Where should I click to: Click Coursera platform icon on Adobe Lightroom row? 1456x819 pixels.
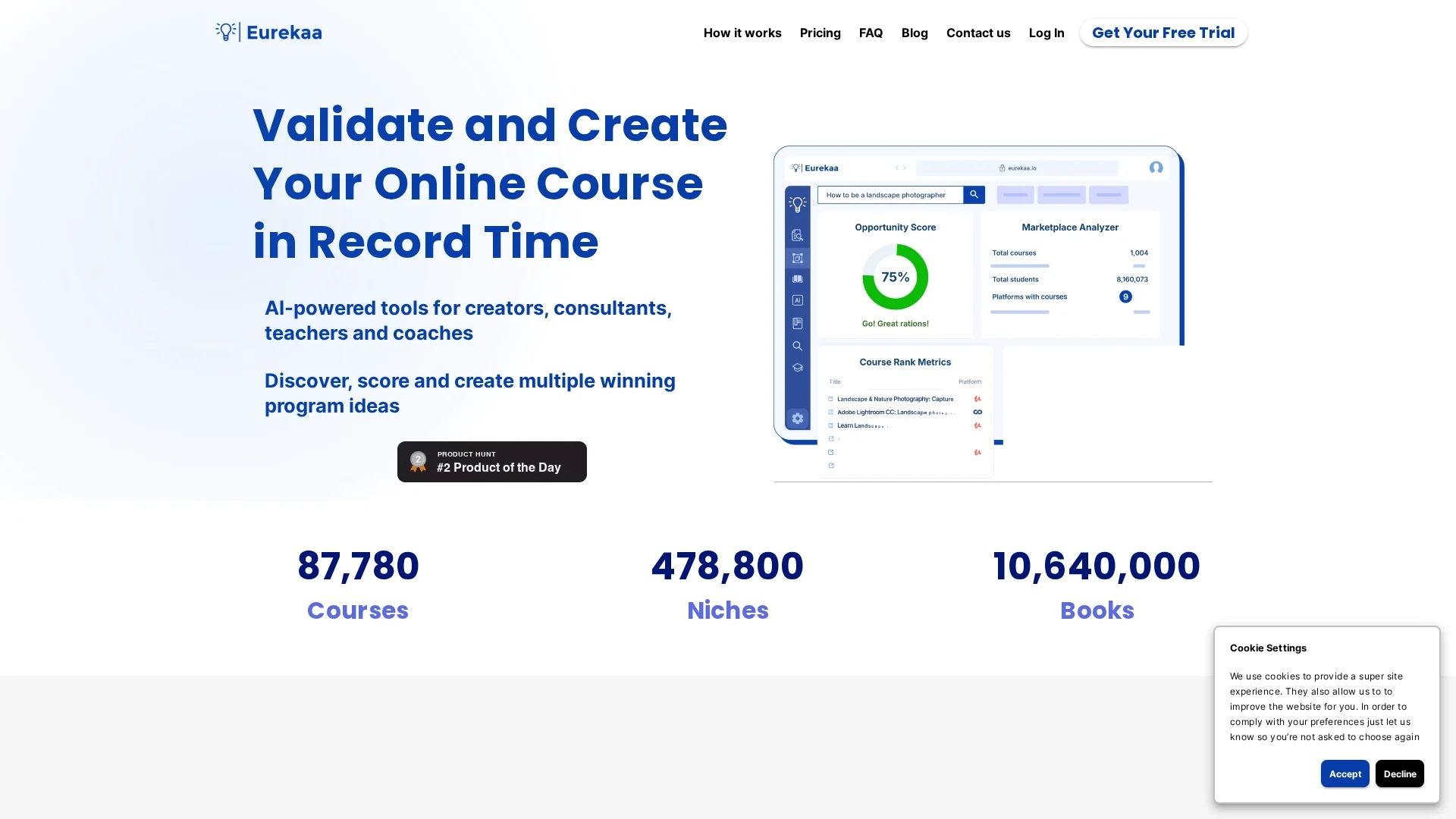pos(977,413)
